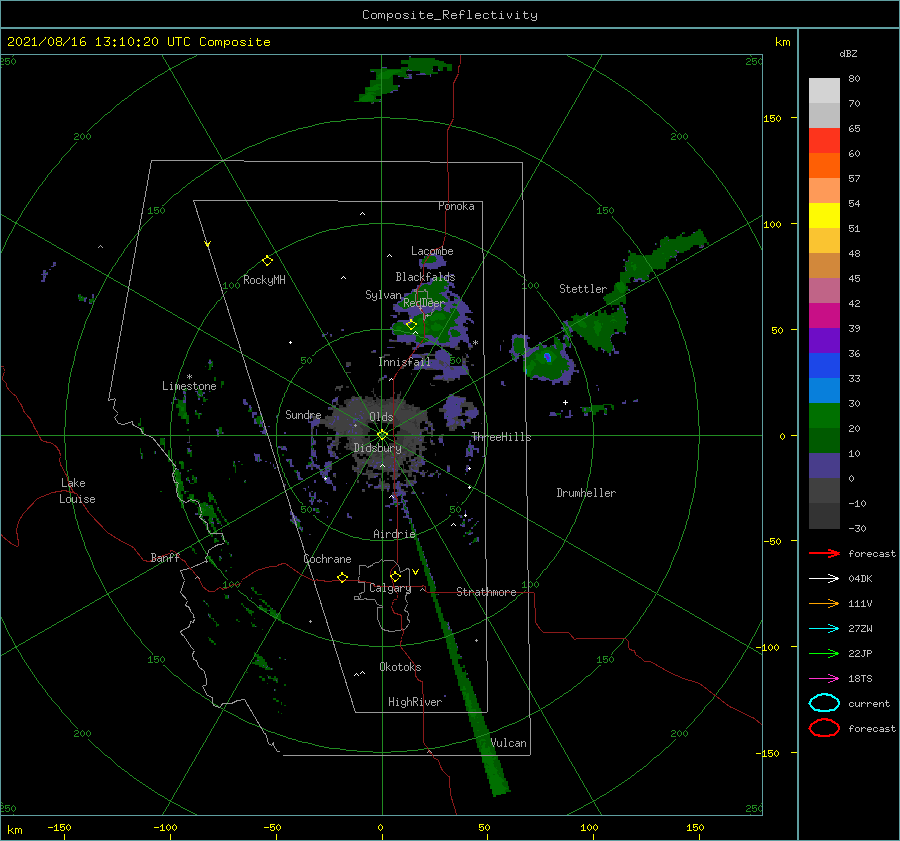Screen dimensions: 900x841
Task: Click the Airdrie label
Action: coord(394,534)
